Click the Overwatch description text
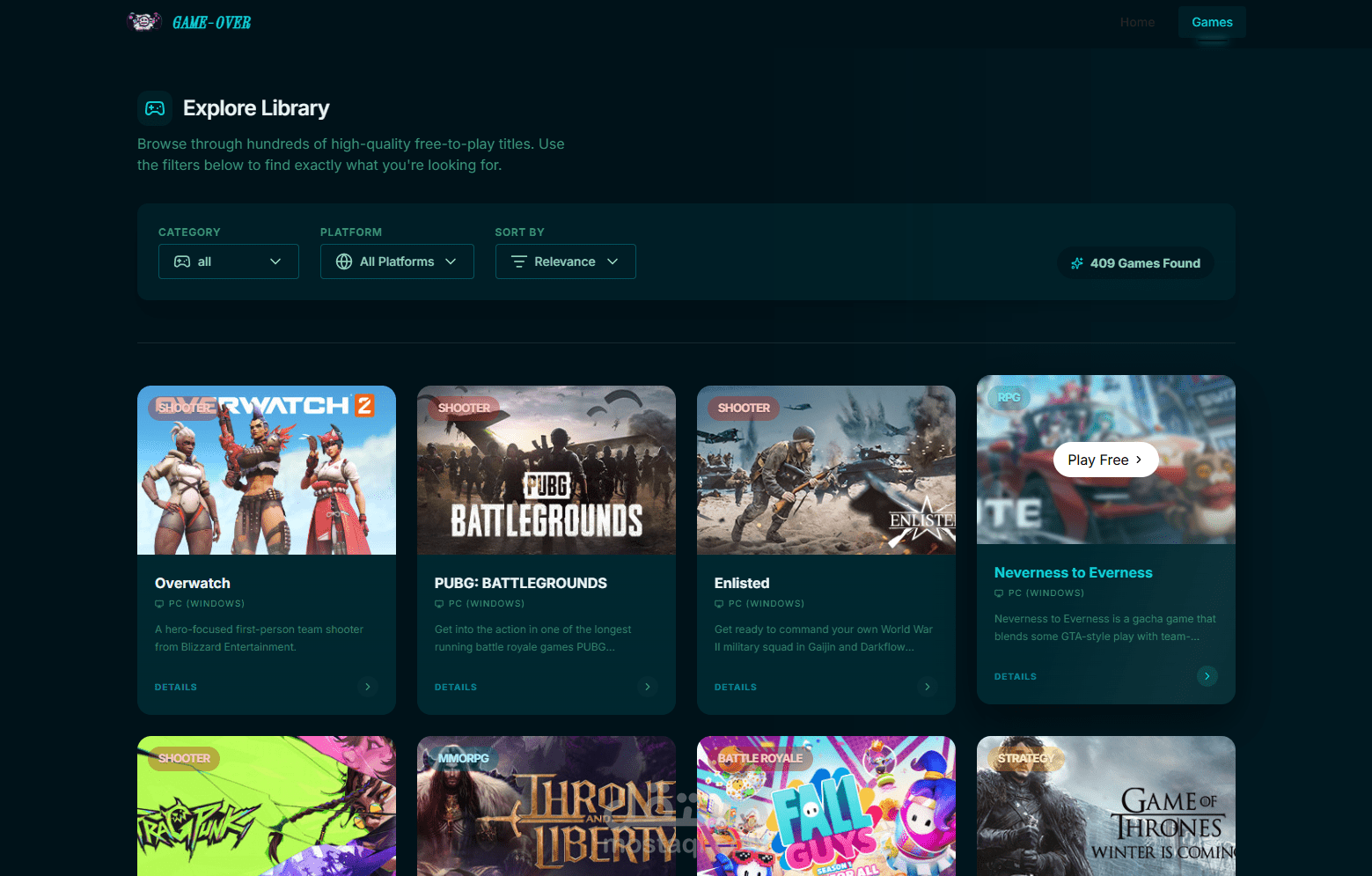Image resolution: width=1372 pixels, height=876 pixels. pyautogui.click(x=260, y=638)
